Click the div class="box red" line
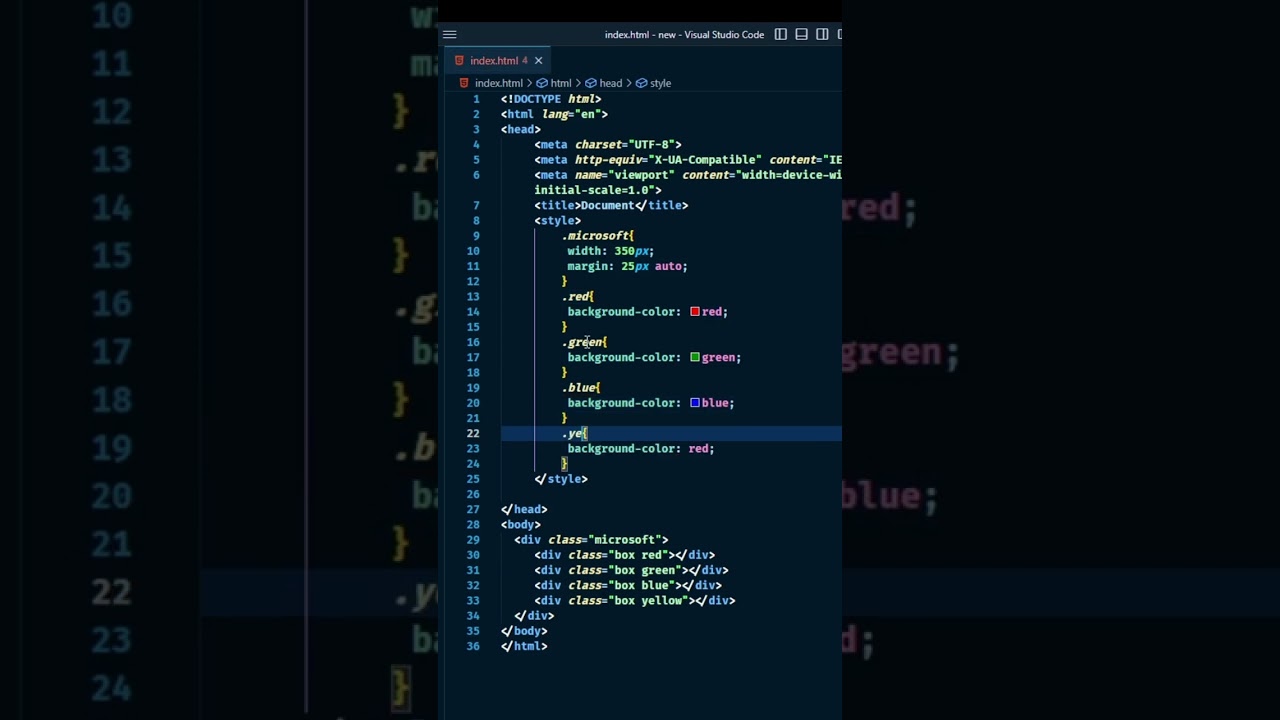The width and height of the screenshot is (1280, 720). (624, 555)
